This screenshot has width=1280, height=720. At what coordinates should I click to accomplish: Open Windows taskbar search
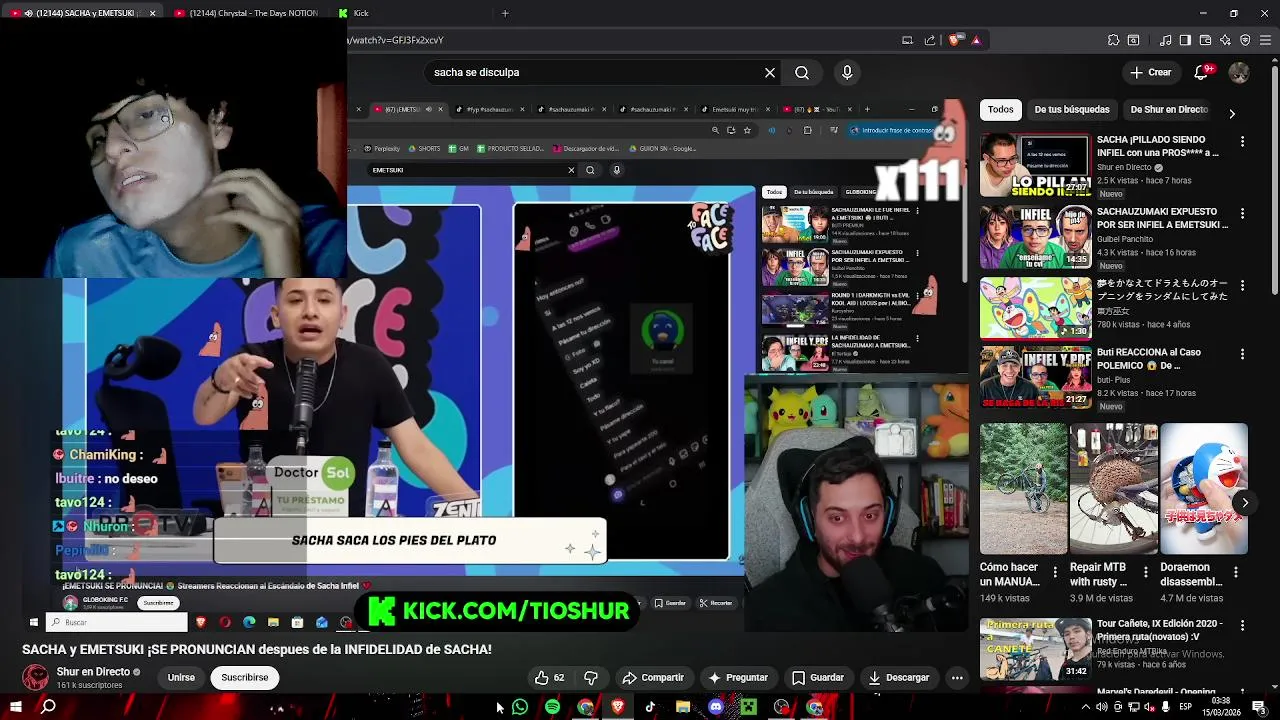point(48,707)
